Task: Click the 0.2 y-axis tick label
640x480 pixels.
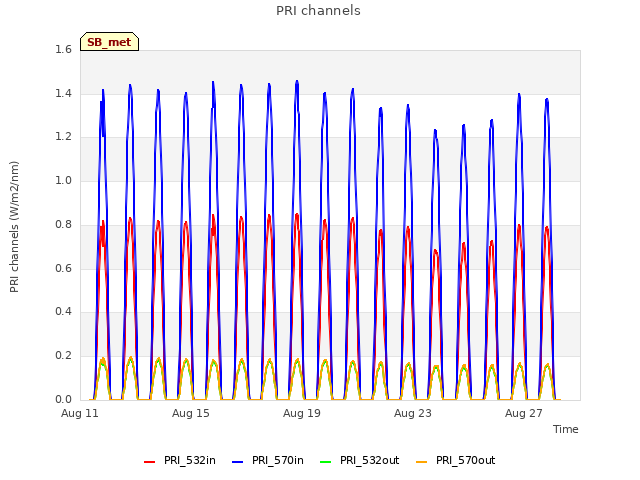Action: click(63, 356)
